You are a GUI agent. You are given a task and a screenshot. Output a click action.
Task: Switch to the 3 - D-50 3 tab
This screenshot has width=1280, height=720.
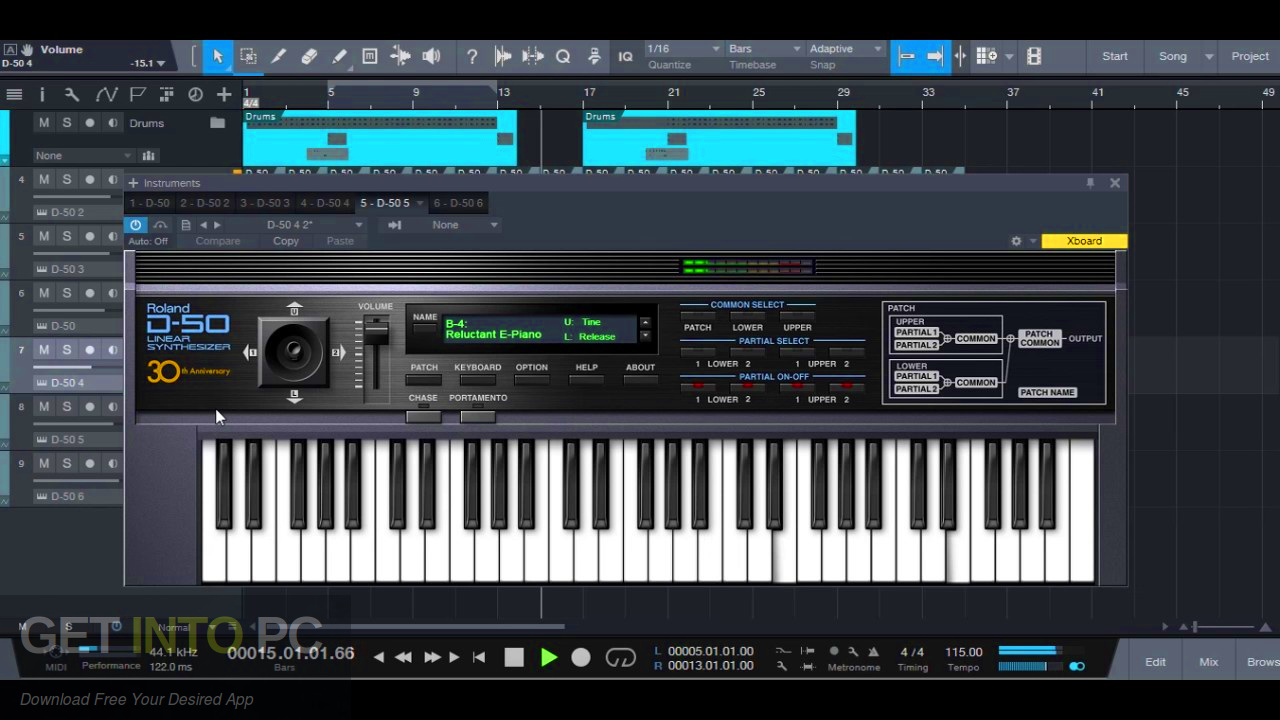264,203
